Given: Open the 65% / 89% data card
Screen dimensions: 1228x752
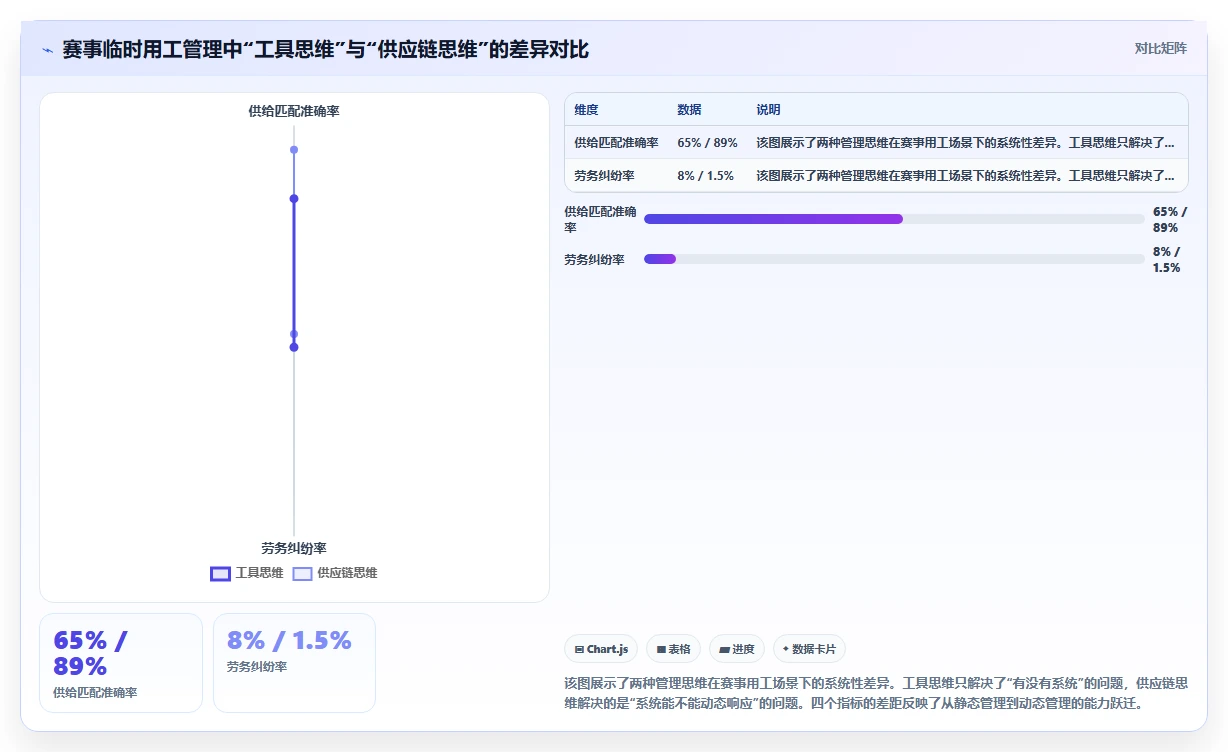Looking at the screenshot, I should coord(121,663).
